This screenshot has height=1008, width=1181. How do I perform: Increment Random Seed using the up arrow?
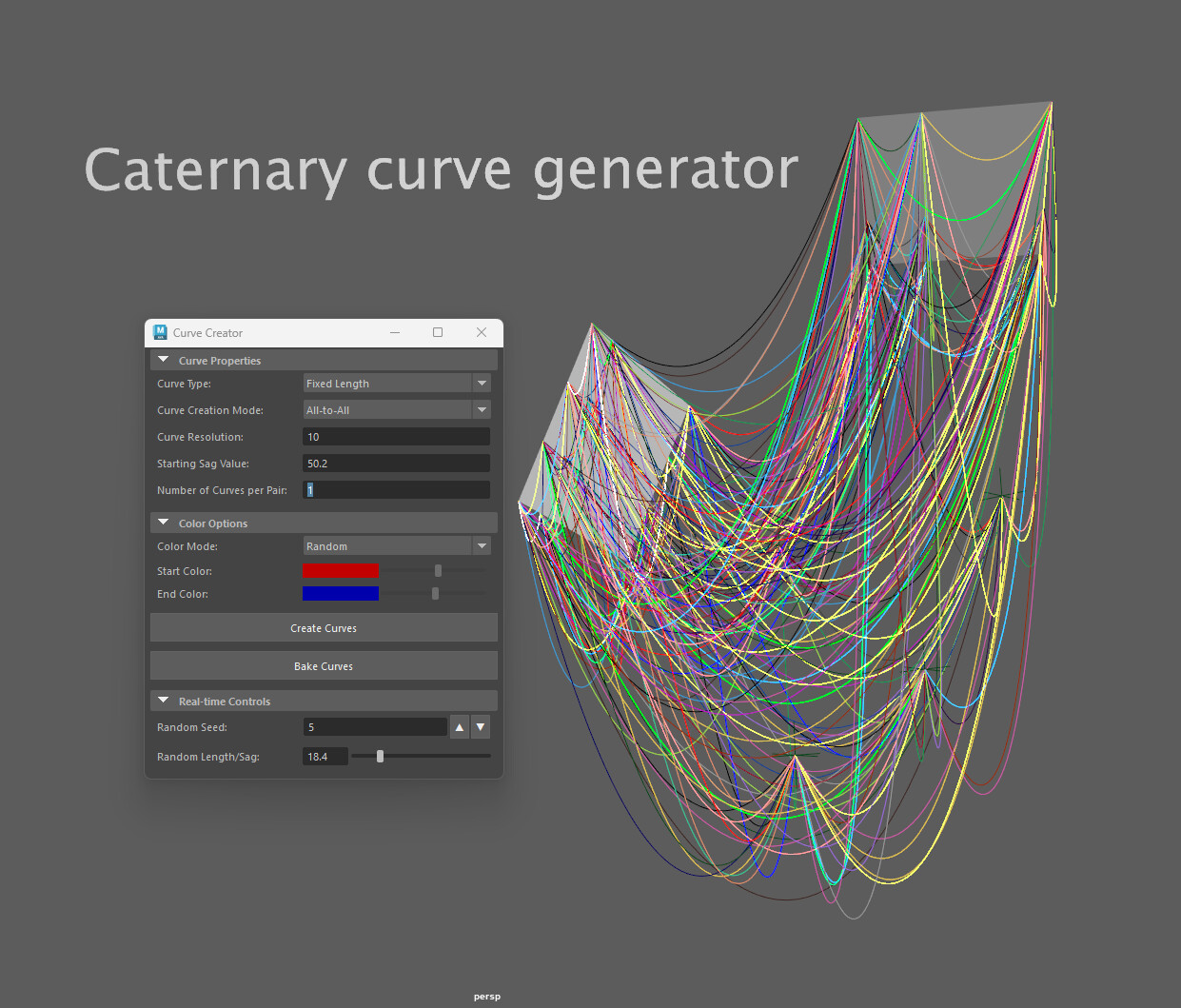[459, 726]
